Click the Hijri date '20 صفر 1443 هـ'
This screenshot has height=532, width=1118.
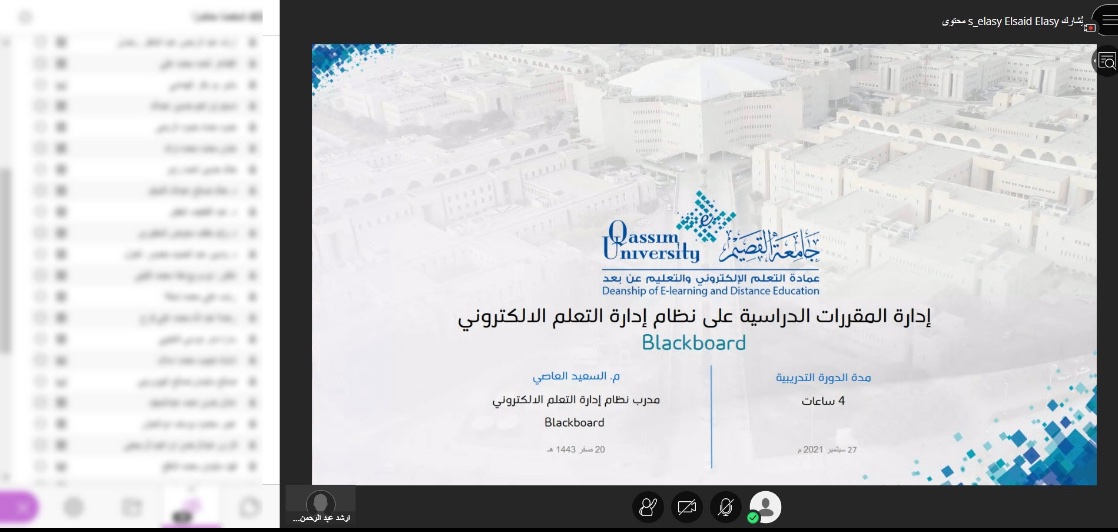click(x=575, y=449)
